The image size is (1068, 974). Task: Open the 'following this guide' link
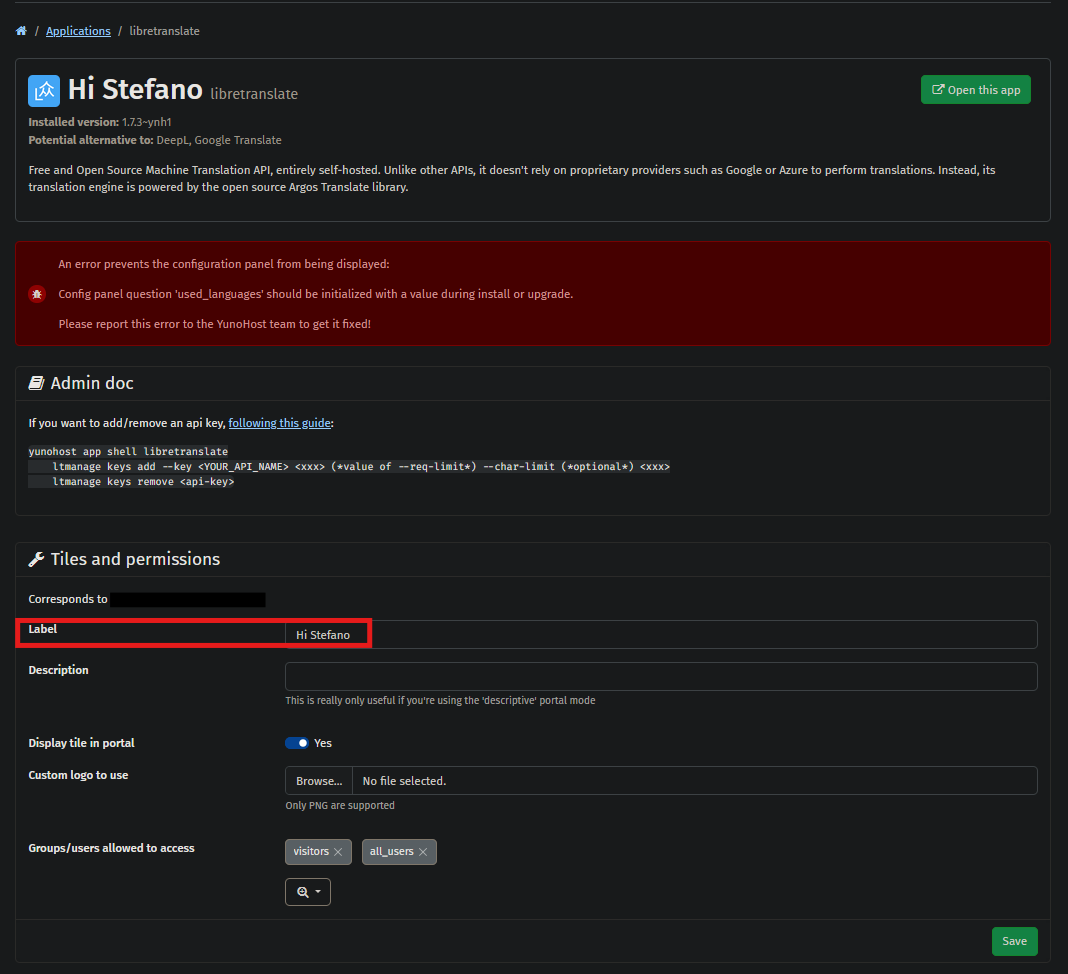pyautogui.click(x=279, y=423)
